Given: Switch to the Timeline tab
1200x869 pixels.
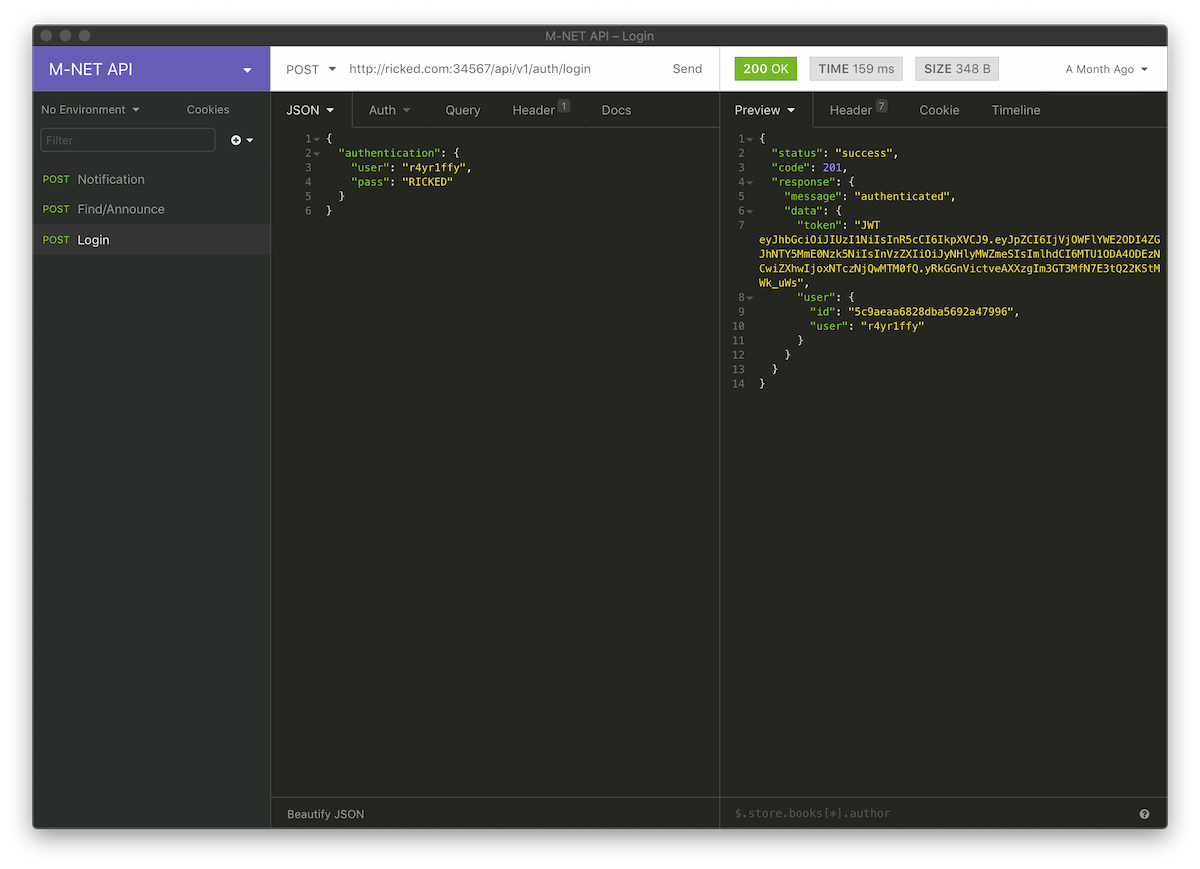Looking at the screenshot, I should pos(1016,110).
